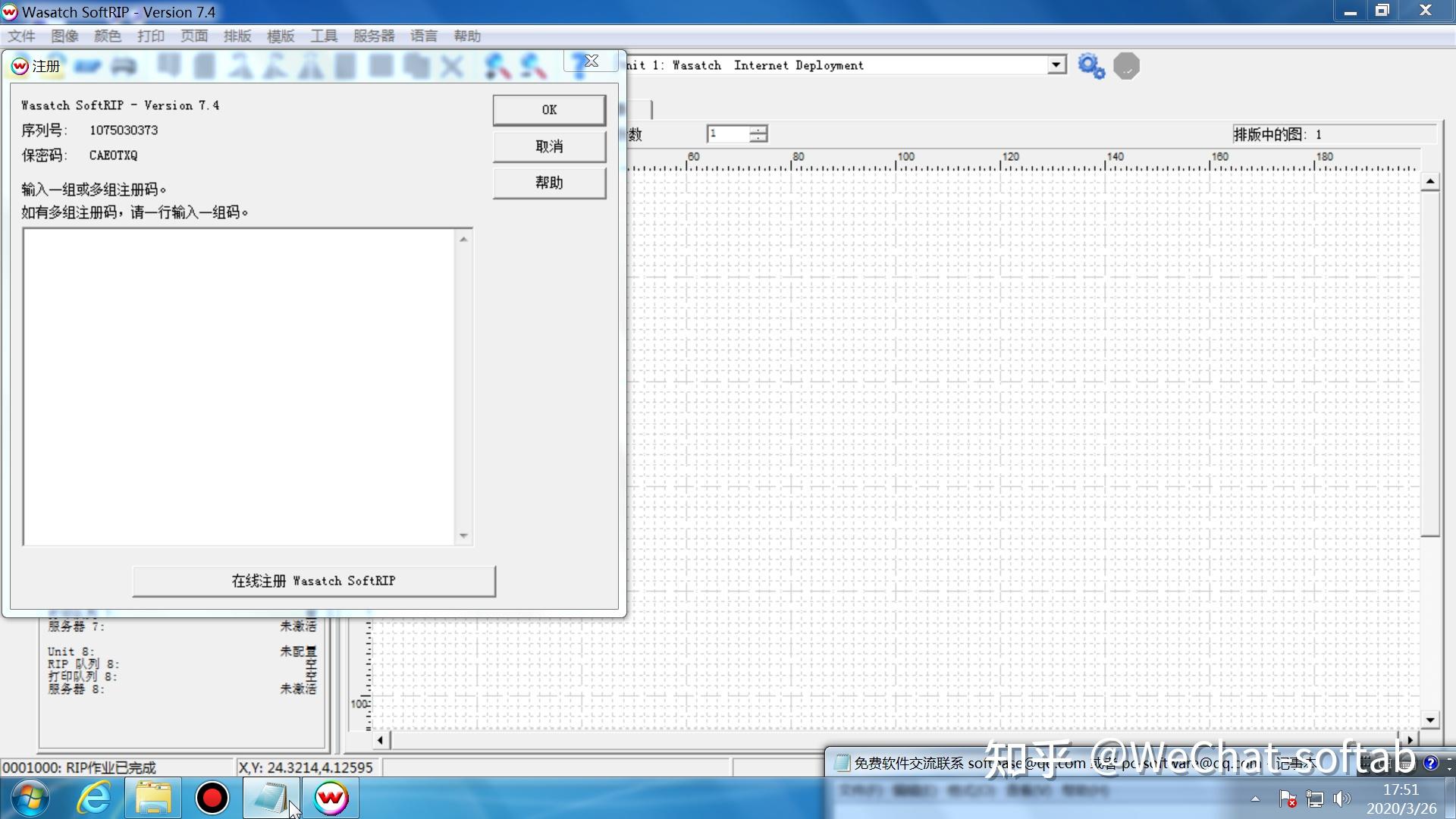Click the Wasatch SoftRIP taskbar icon
Viewport: 1456px width, 819px height.
pyautogui.click(x=331, y=799)
